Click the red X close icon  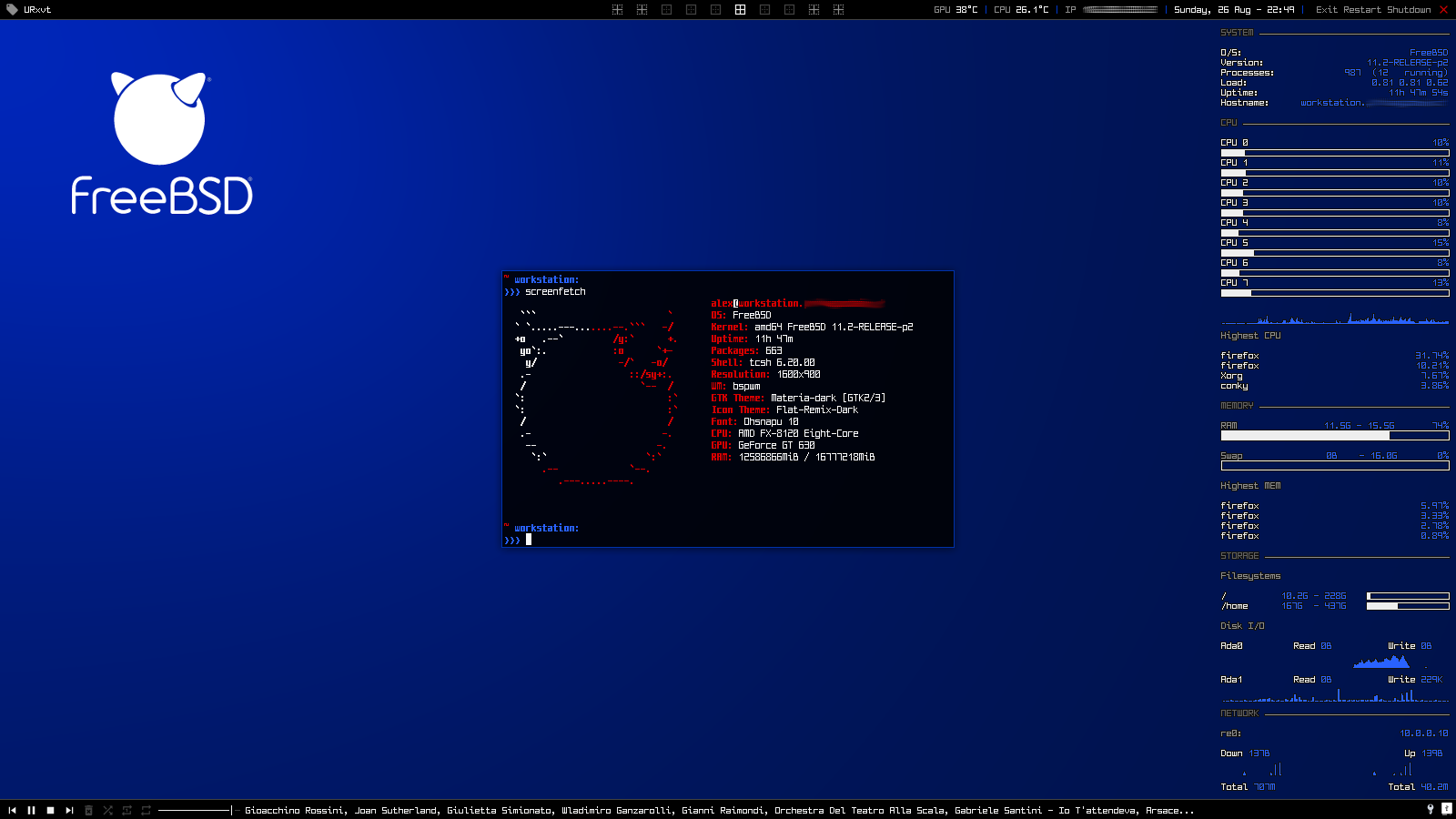pyautogui.click(x=1443, y=9)
